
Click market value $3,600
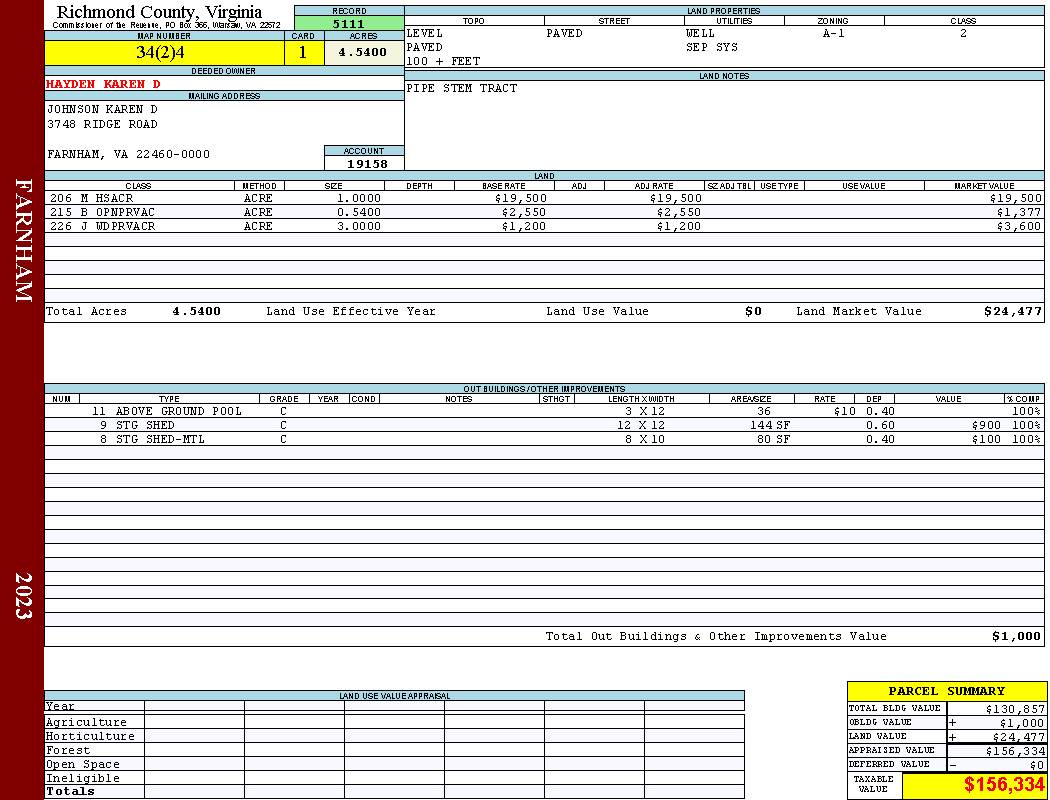(1019, 226)
